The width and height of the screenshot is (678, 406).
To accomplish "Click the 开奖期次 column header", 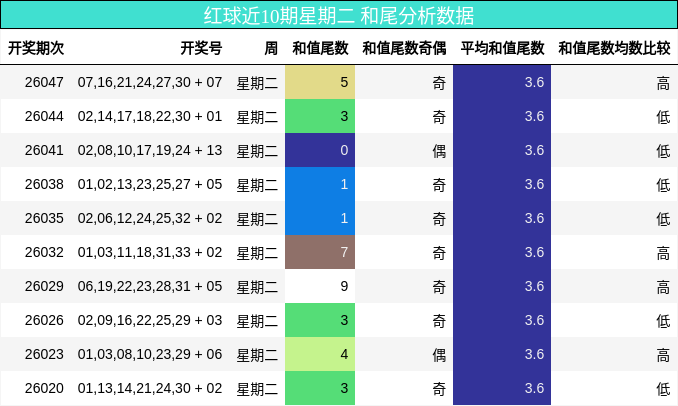I will 36,48.
